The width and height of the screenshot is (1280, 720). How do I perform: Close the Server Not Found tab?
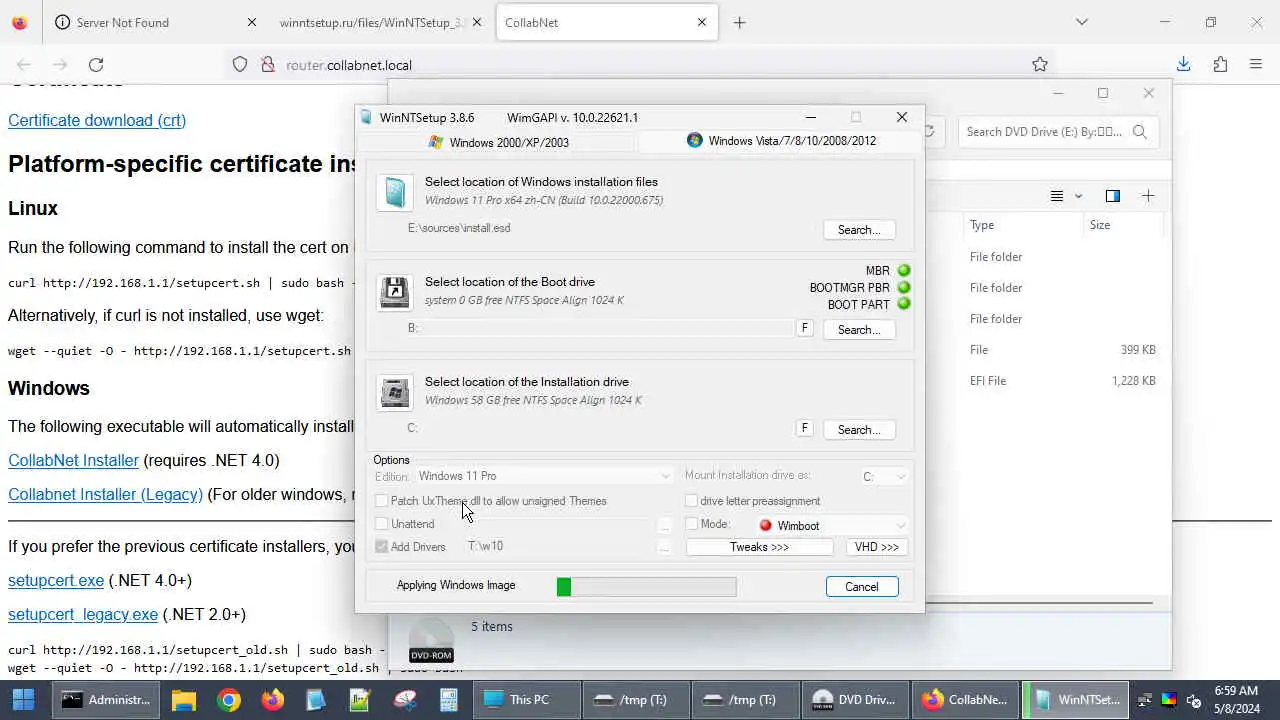251,22
